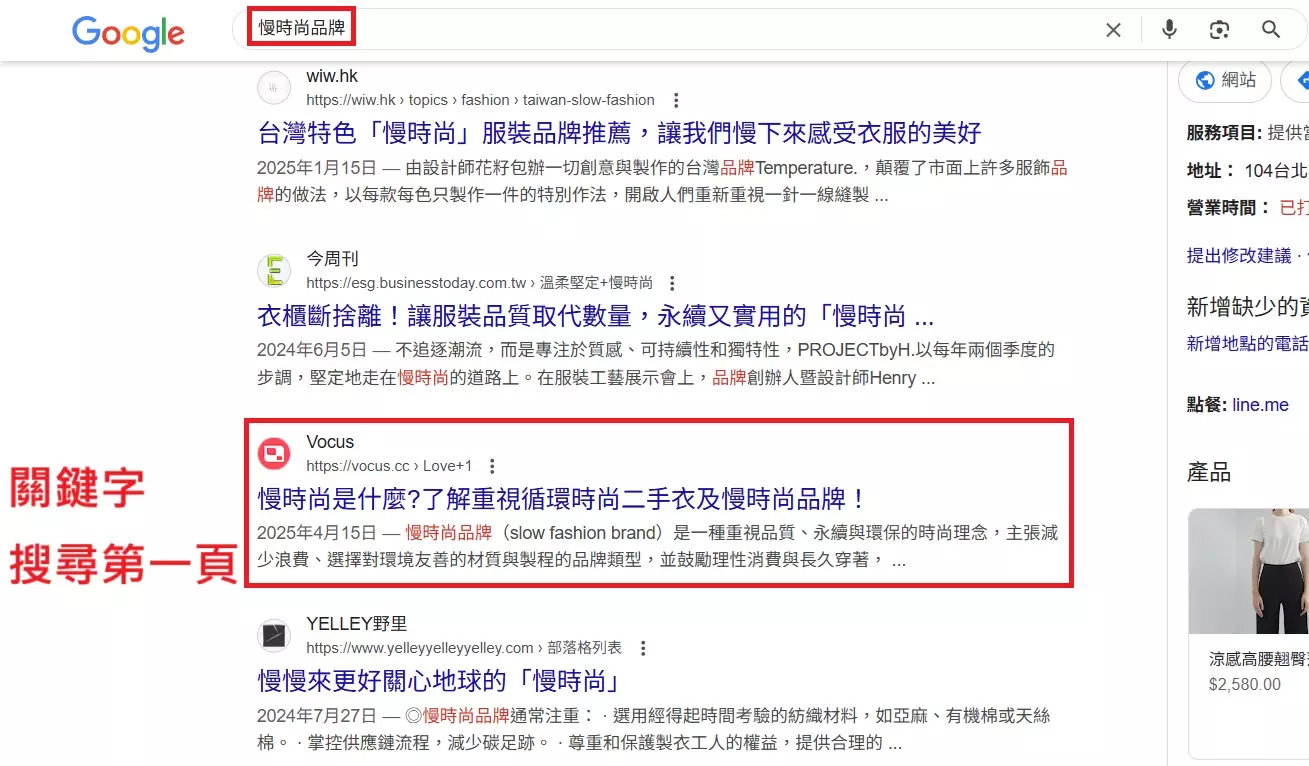This screenshot has height=766, width=1309.
Task: Click the YELLEY野里 result favicon
Action: (273, 635)
